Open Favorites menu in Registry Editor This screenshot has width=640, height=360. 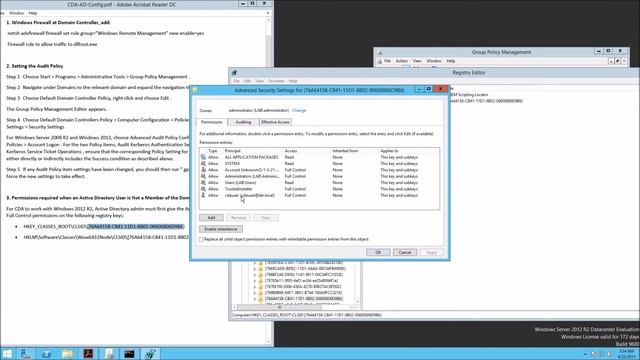pyautogui.click(x=276, y=81)
